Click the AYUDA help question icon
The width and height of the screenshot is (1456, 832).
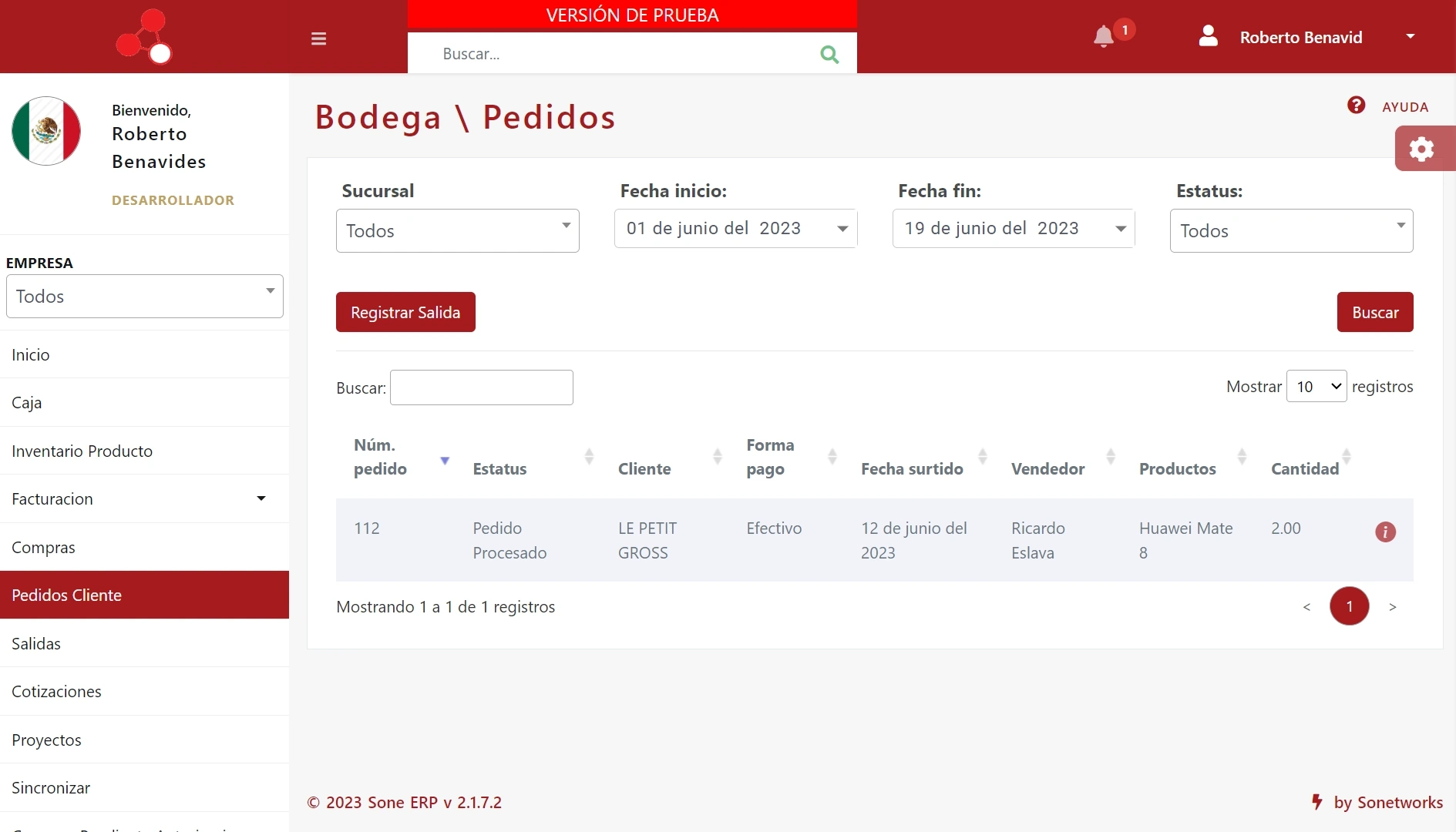(1356, 105)
